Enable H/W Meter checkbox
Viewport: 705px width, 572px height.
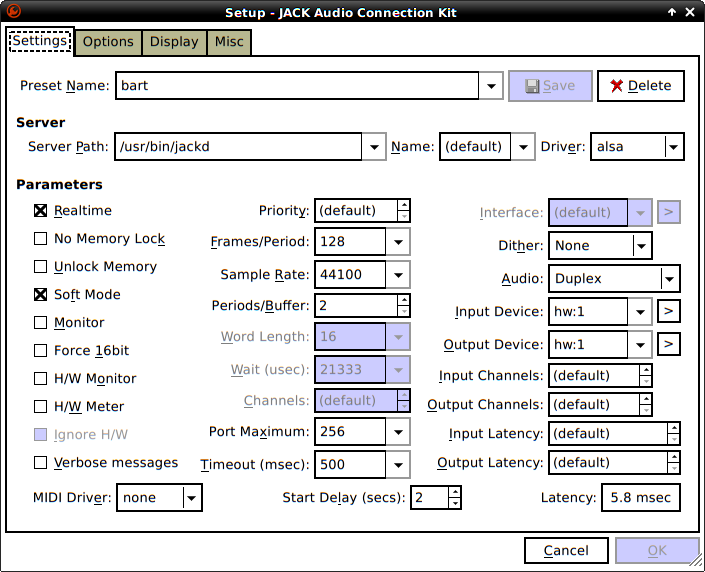point(40,407)
